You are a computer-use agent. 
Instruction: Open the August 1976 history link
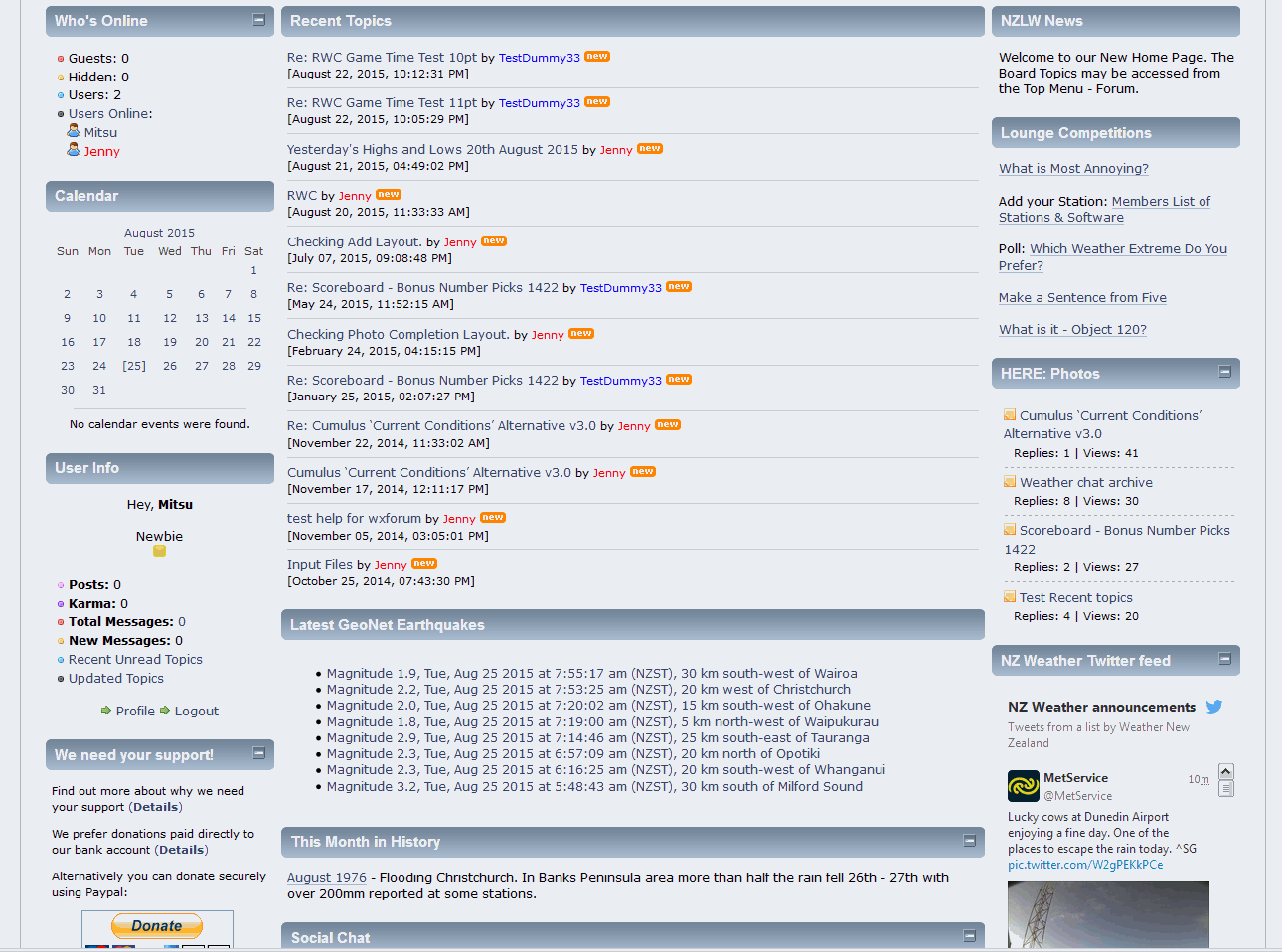(326, 878)
